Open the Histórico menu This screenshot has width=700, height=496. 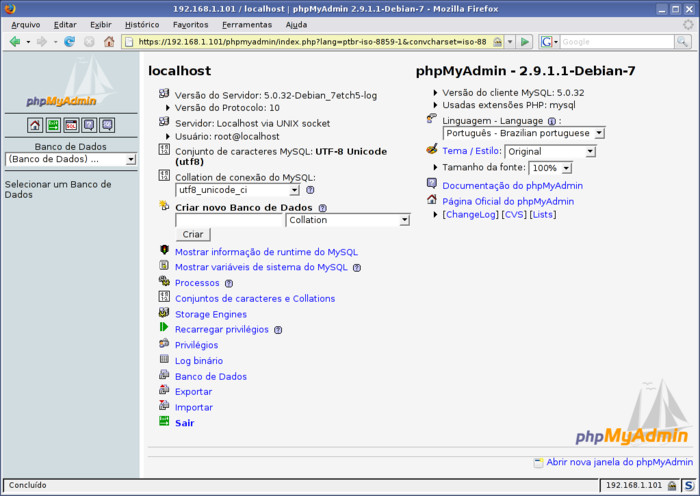(142, 25)
